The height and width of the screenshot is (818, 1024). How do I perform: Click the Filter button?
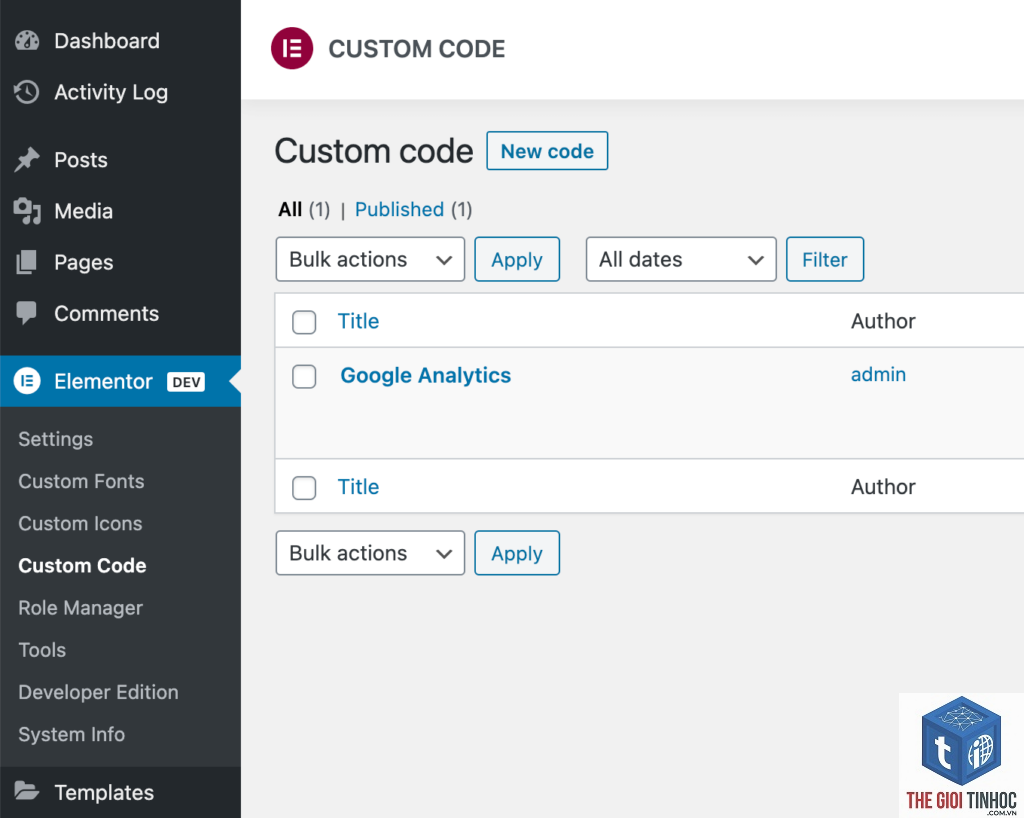(825, 259)
